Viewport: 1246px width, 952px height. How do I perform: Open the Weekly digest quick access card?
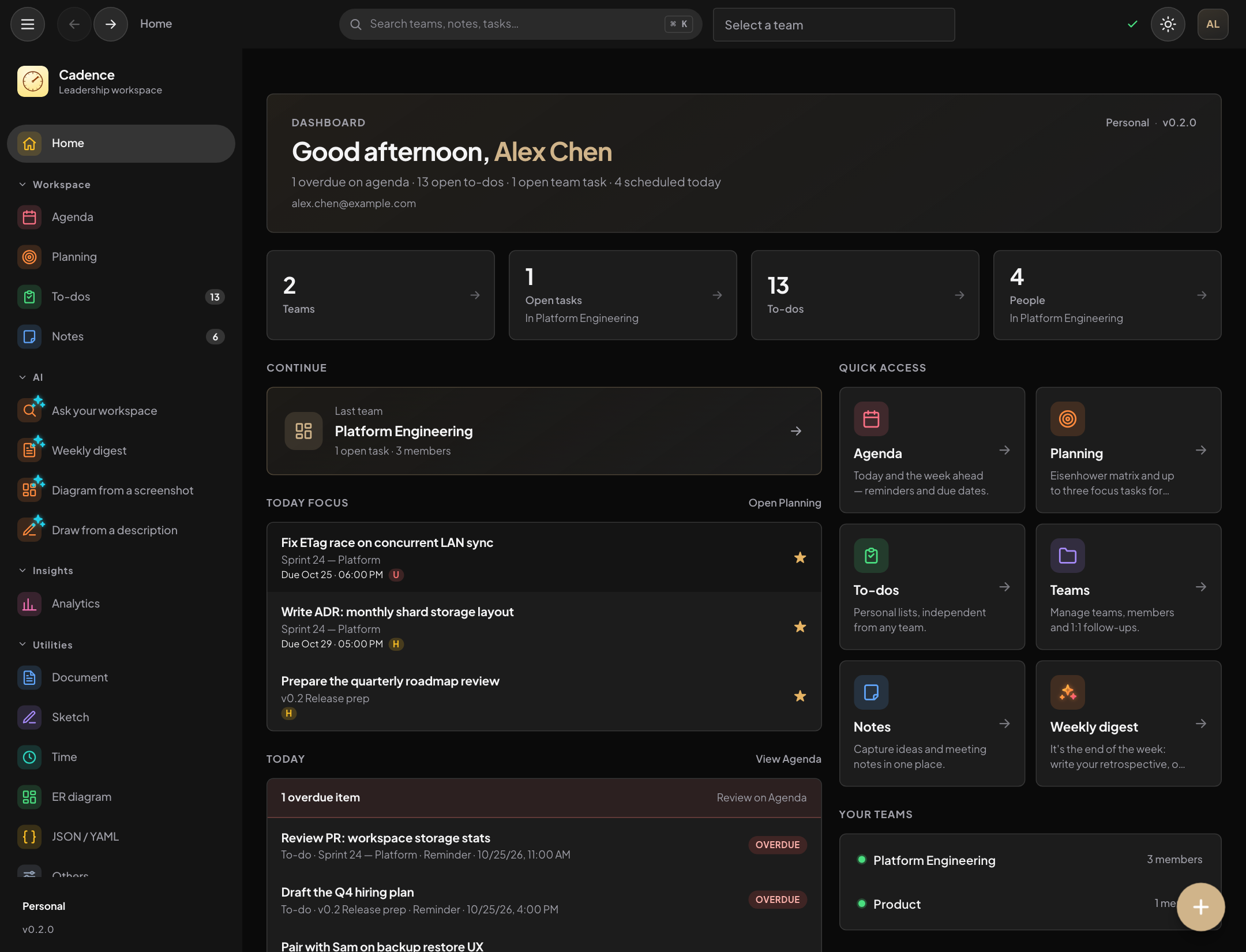[1128, 724]
